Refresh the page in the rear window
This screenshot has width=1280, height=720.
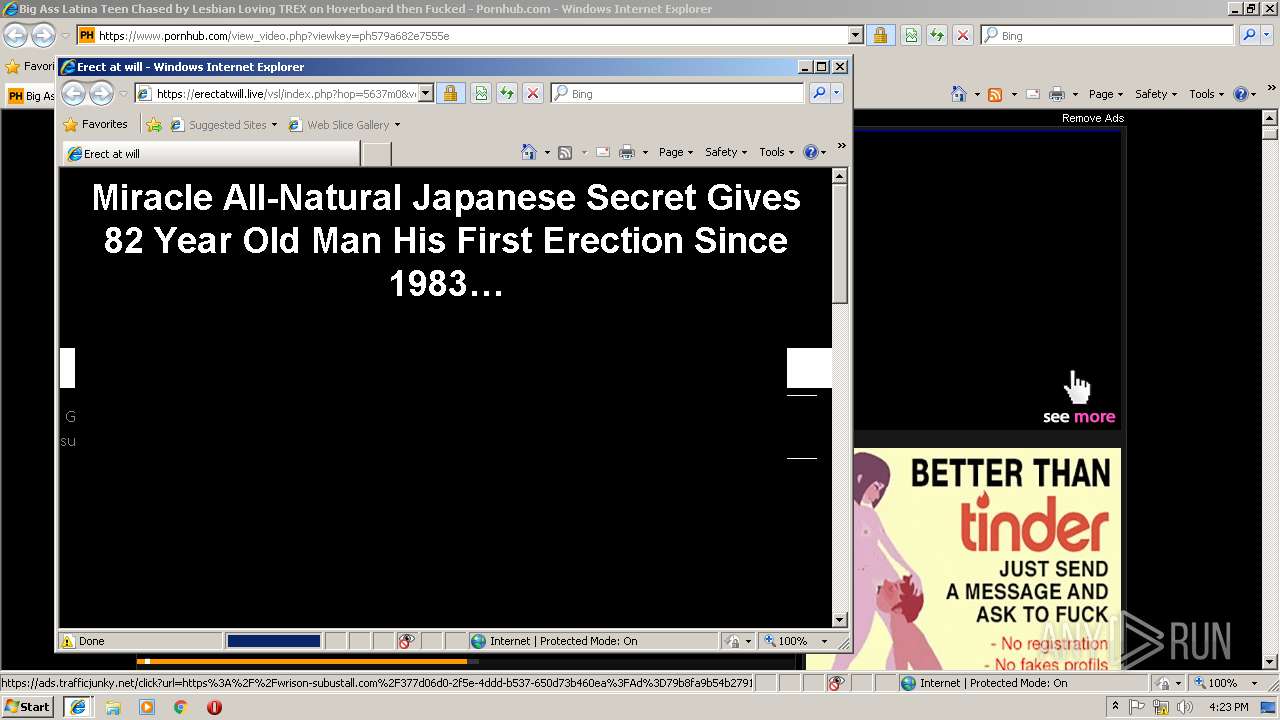[x=937, y=35]
